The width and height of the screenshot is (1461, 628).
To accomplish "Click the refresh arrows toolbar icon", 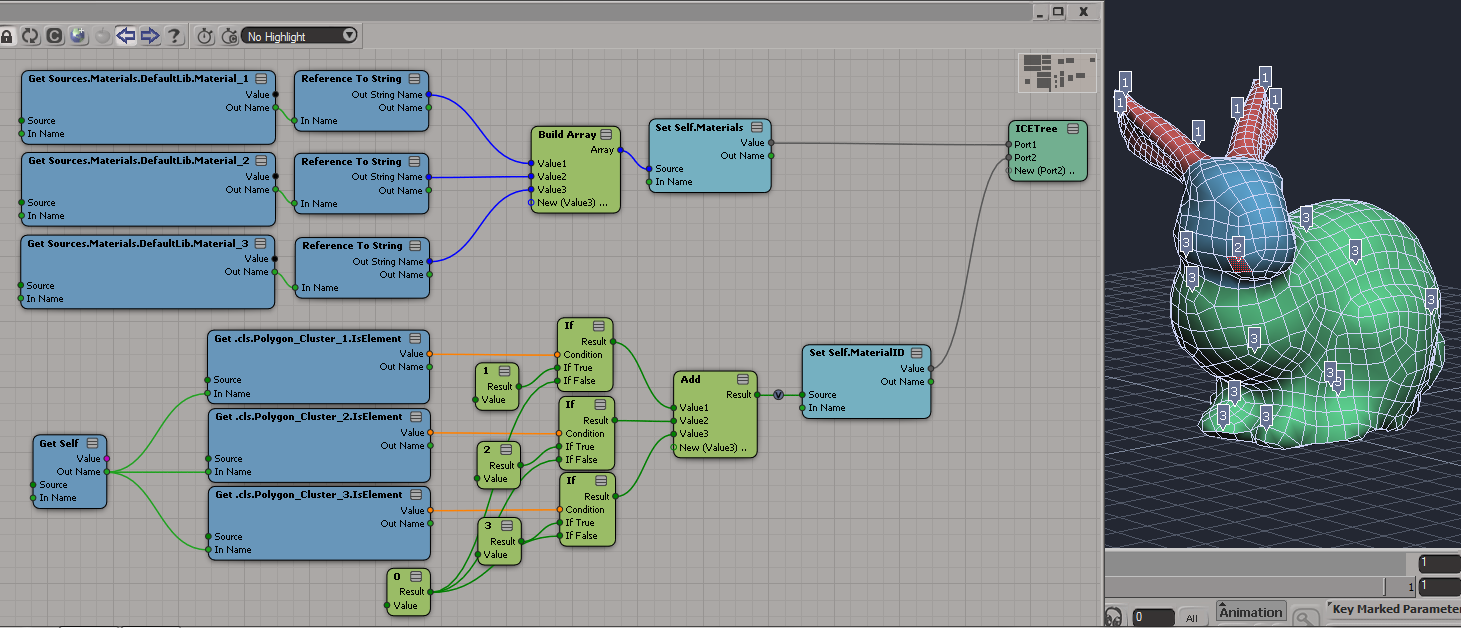I will coord(30,37).
